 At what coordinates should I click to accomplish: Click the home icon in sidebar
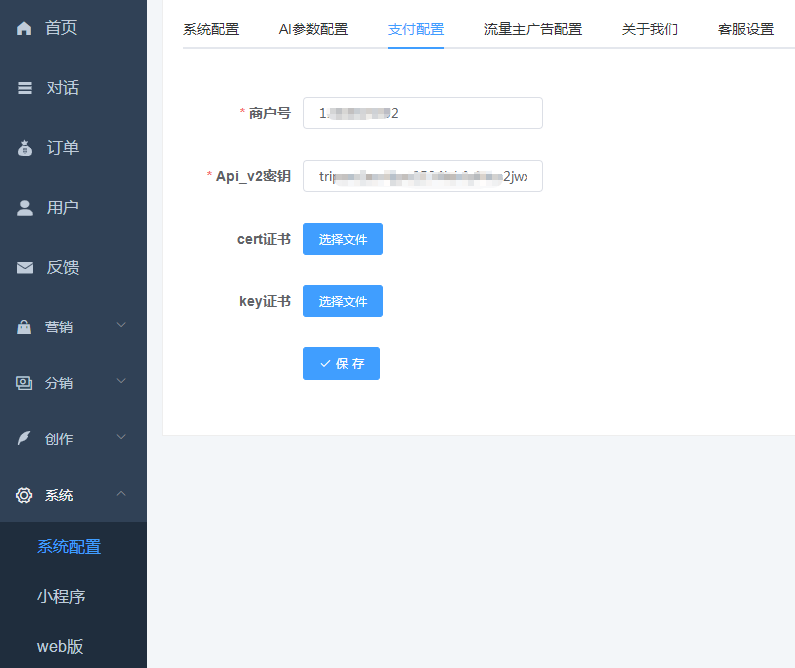[x=25, y=28]
